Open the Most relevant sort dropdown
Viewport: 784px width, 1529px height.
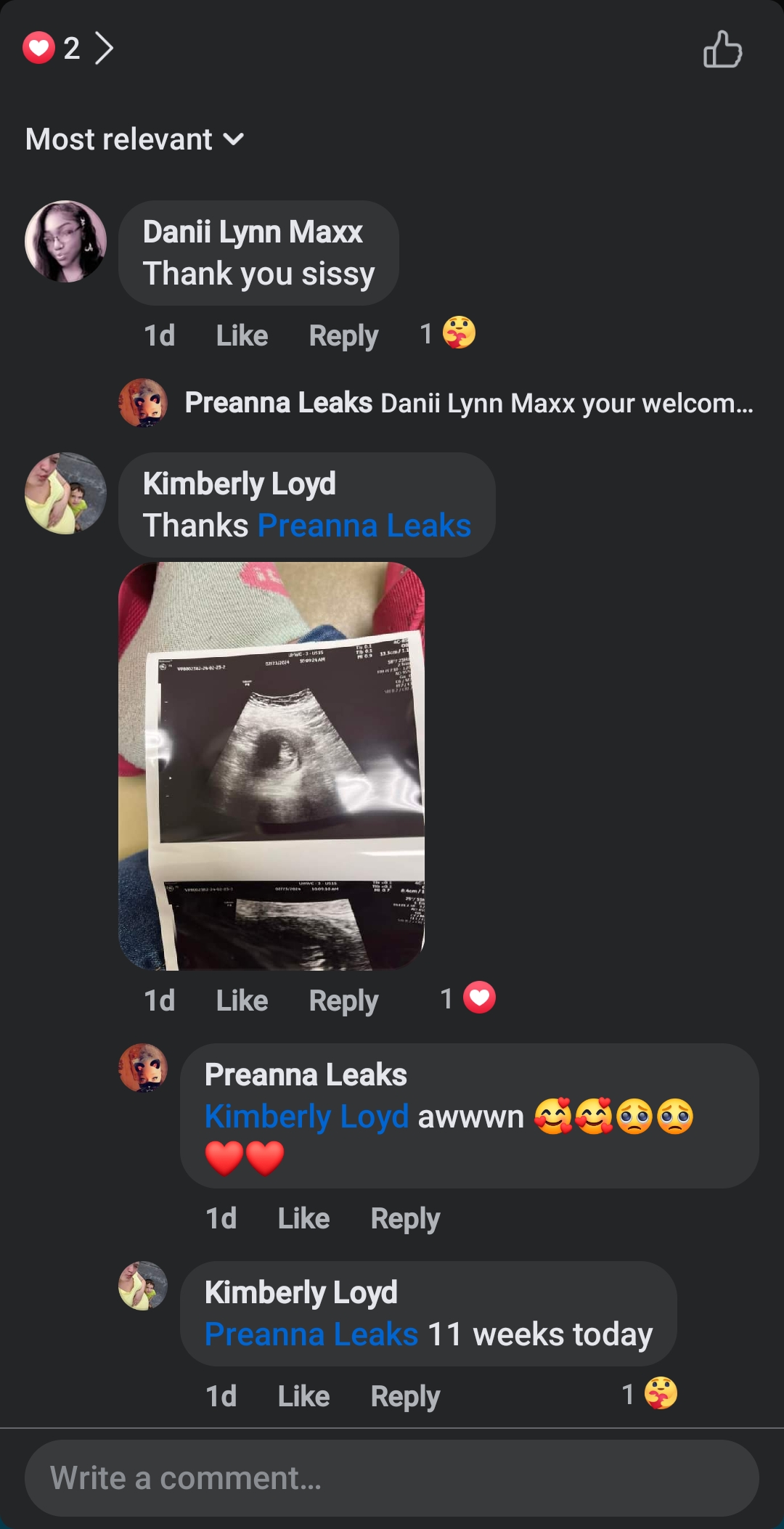[x=135, y=139]
